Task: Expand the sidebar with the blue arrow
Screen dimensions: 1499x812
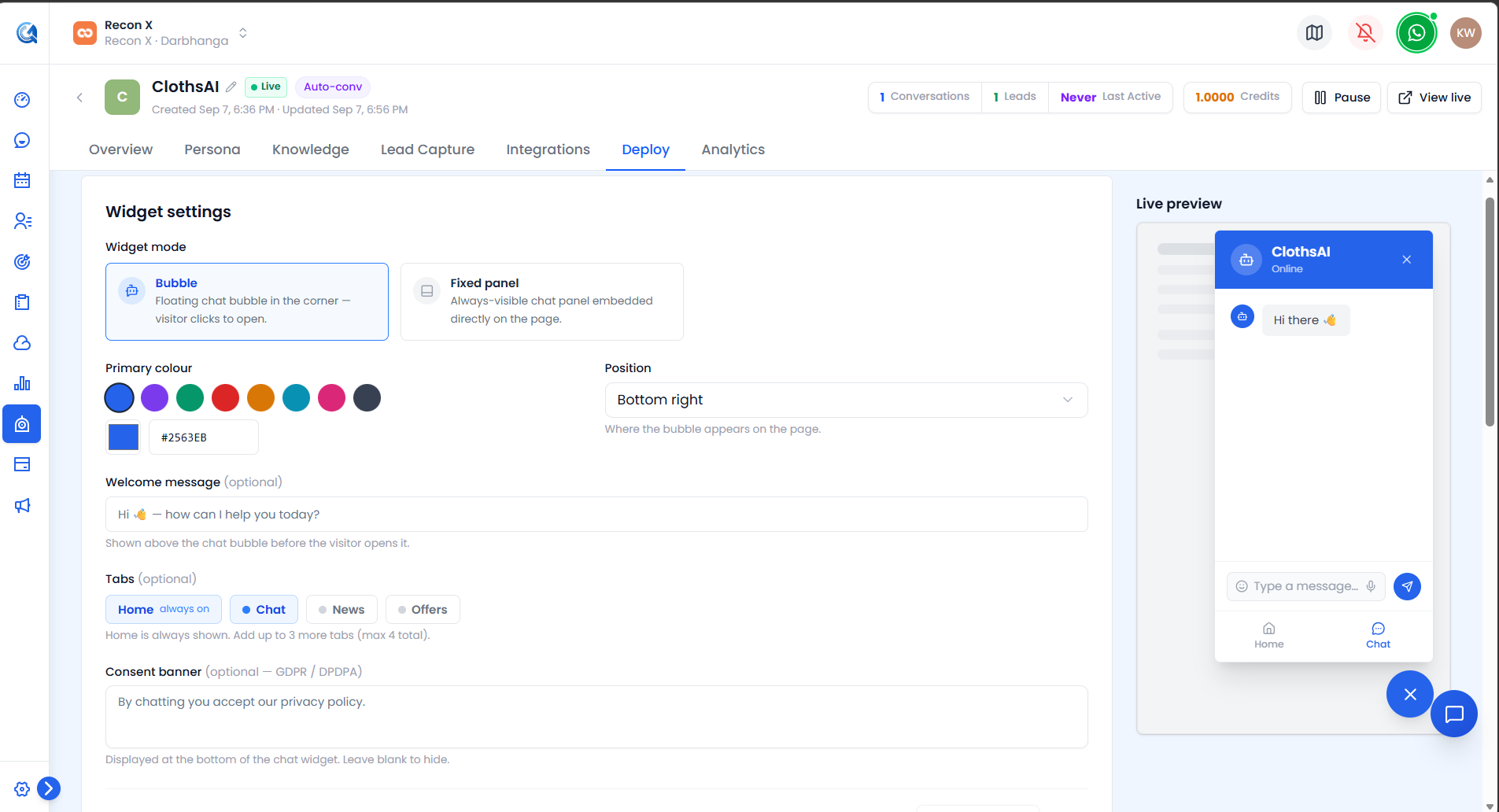Action: [49, 788]
